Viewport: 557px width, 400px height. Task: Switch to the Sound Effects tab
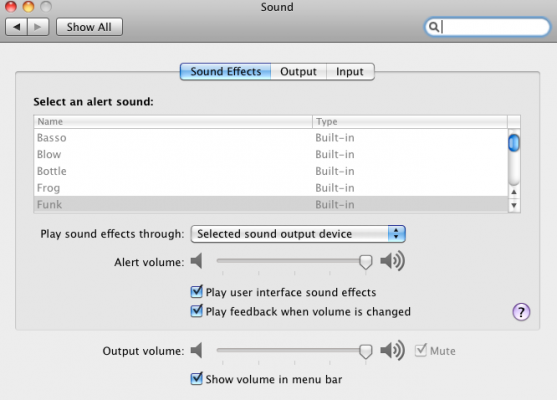click(226, 71)
